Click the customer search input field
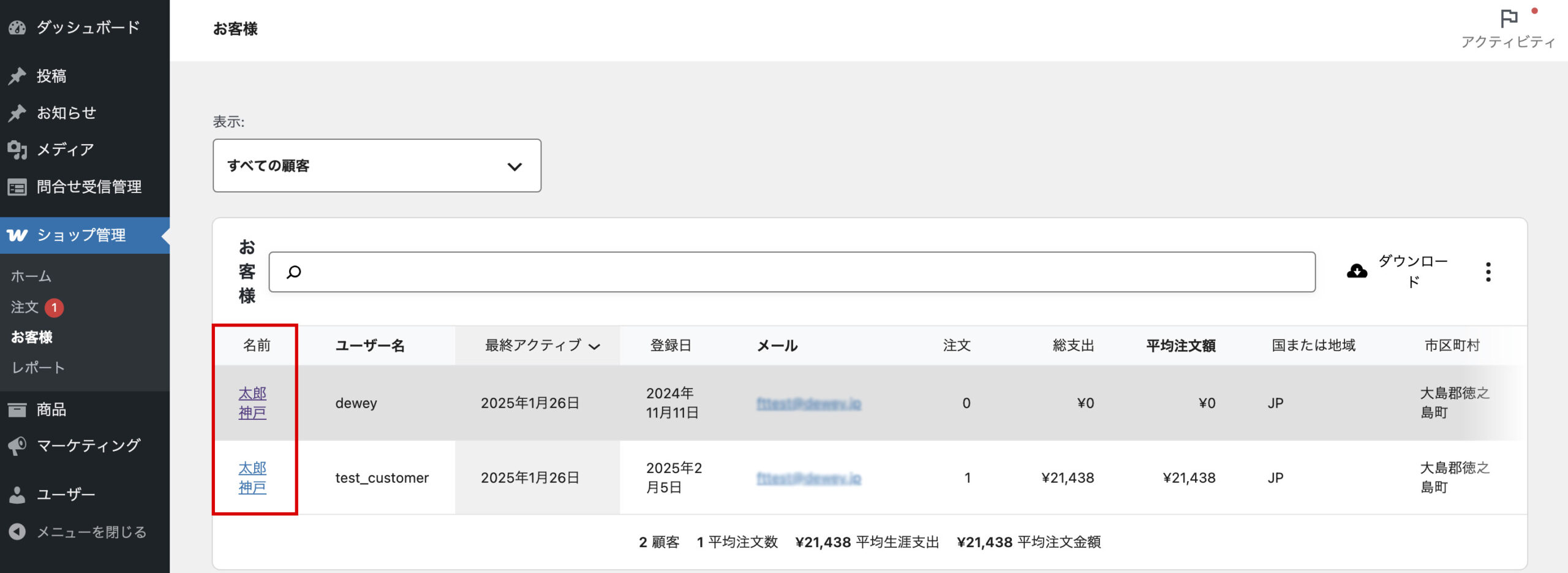This screenshot has width=1568, height=573. [796, 272]
